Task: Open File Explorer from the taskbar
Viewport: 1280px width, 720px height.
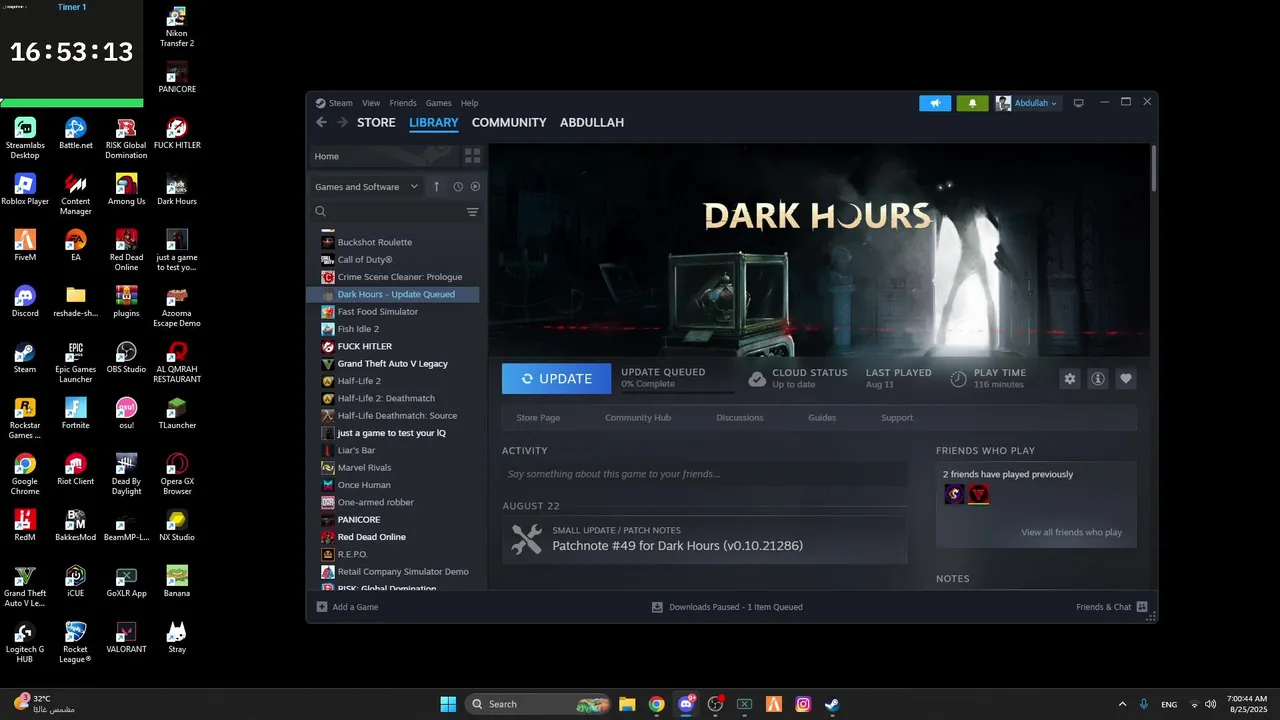Action: (x=627, y=704)
